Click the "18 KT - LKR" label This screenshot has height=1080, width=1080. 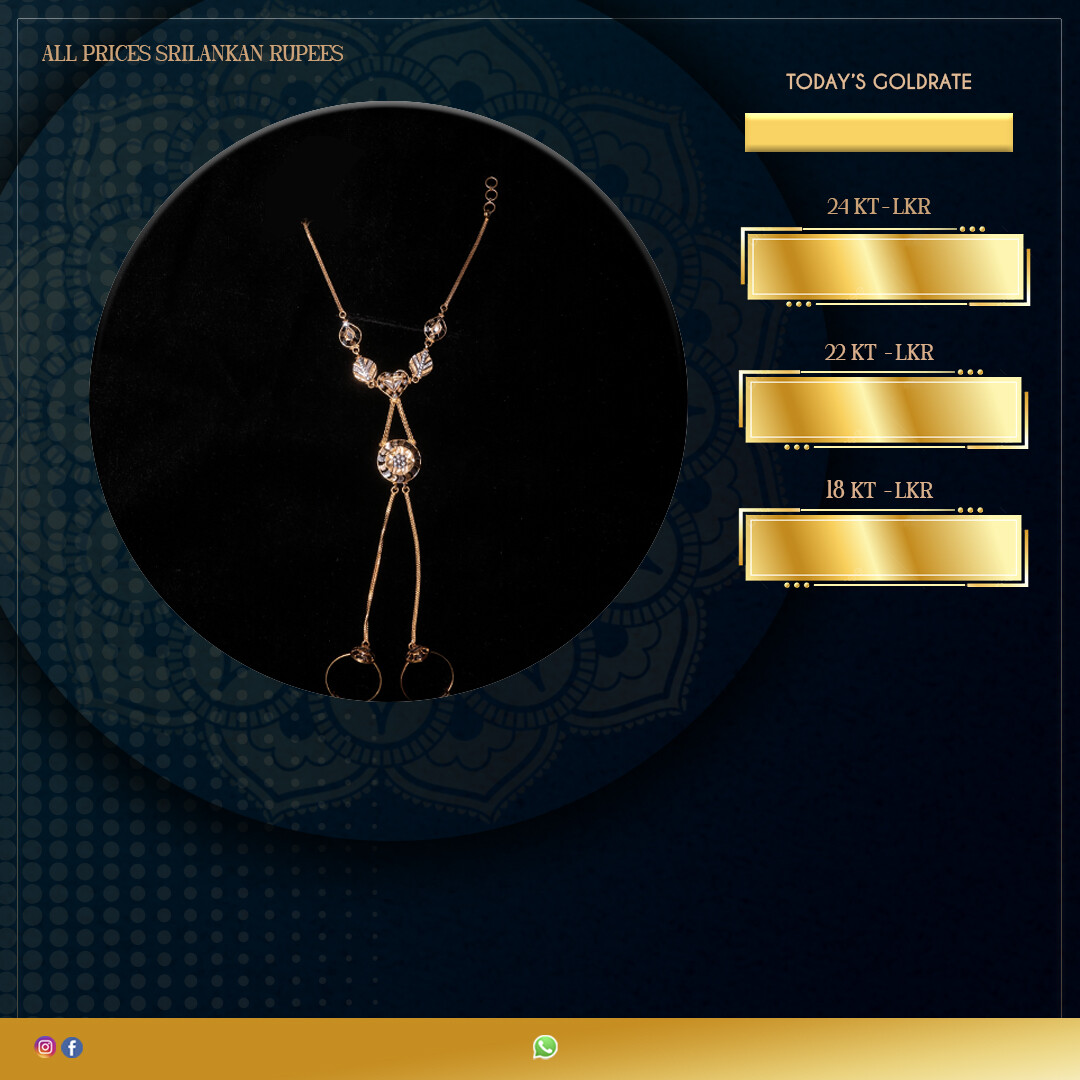coord(879,490)
